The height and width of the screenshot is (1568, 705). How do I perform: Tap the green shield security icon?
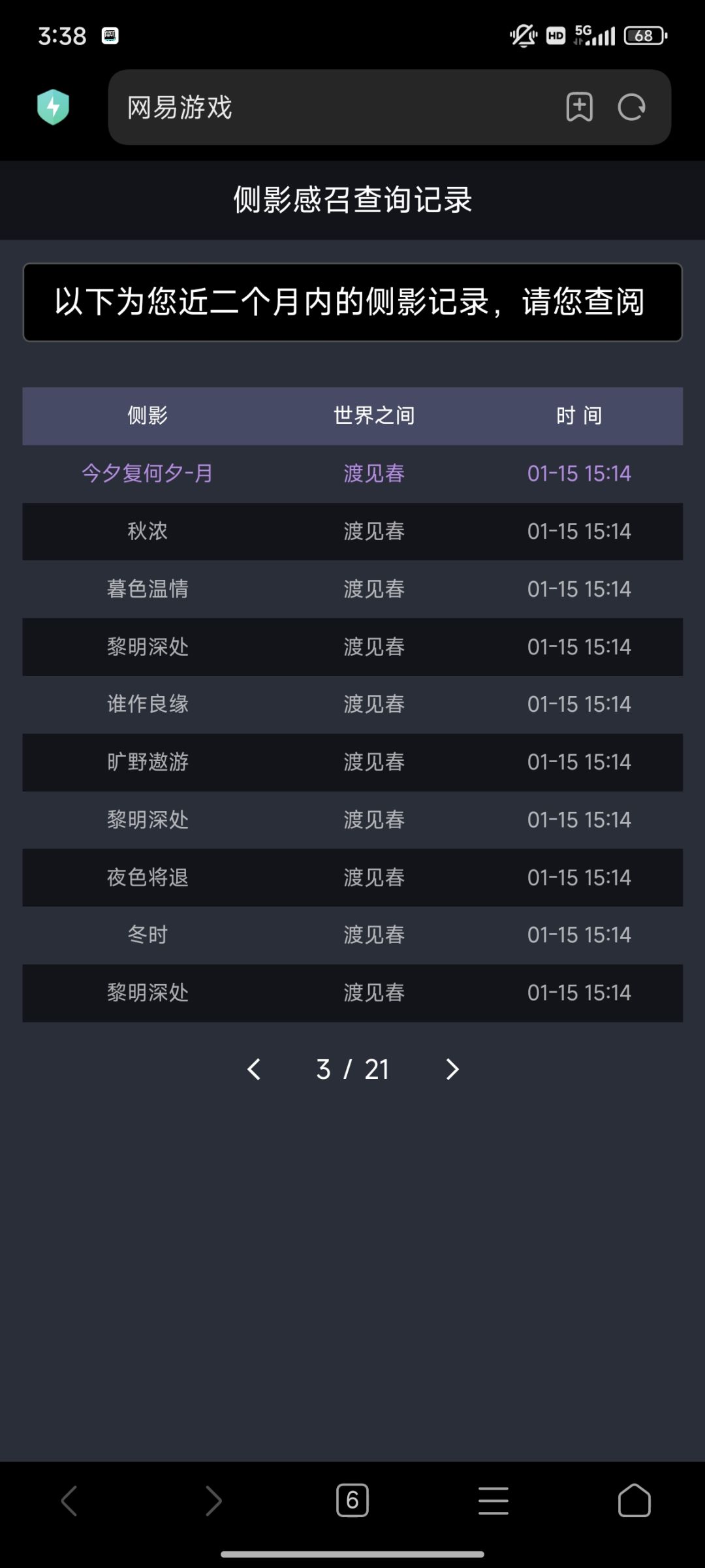[x=53, y=107]
